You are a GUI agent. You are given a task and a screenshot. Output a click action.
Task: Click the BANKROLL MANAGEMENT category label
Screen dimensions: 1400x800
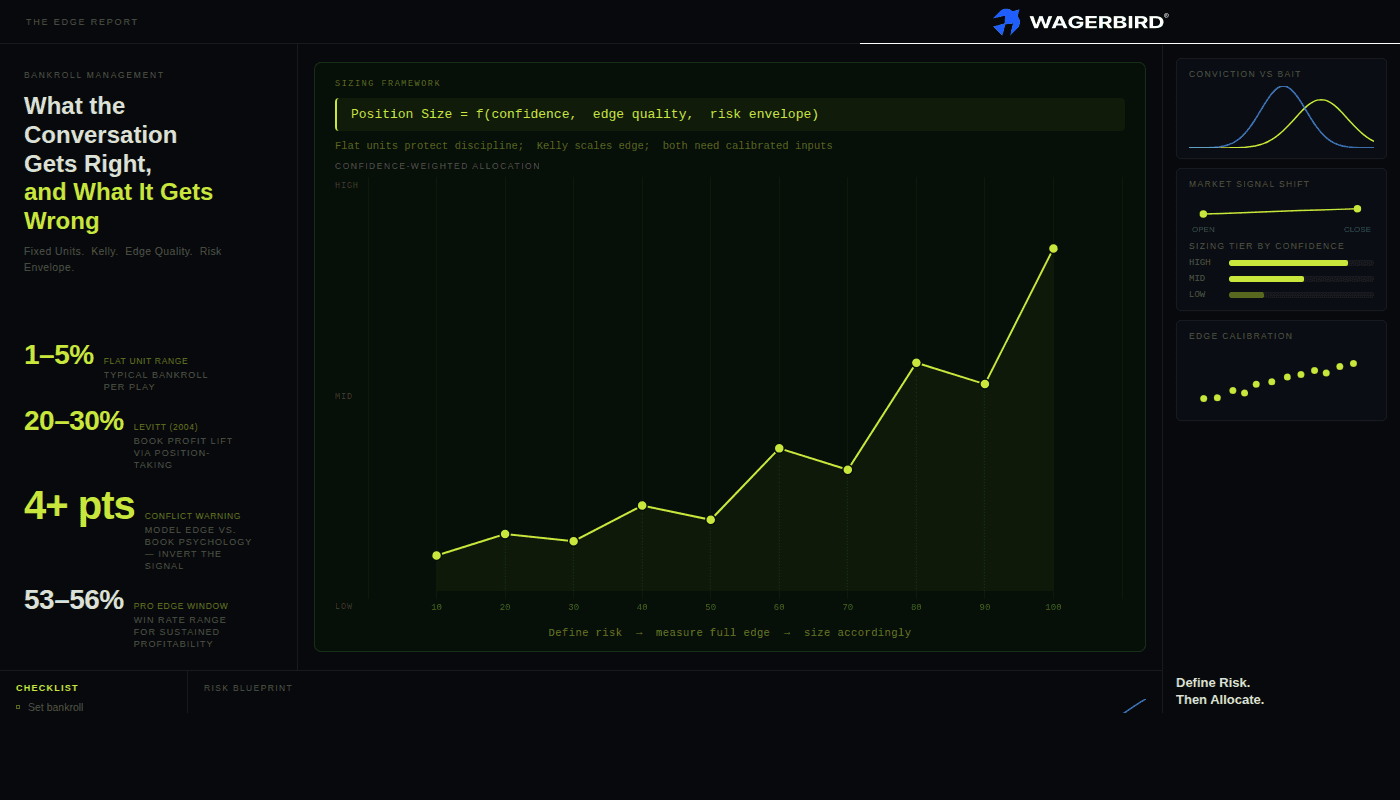pyautogui.click(x=94, y=75)
